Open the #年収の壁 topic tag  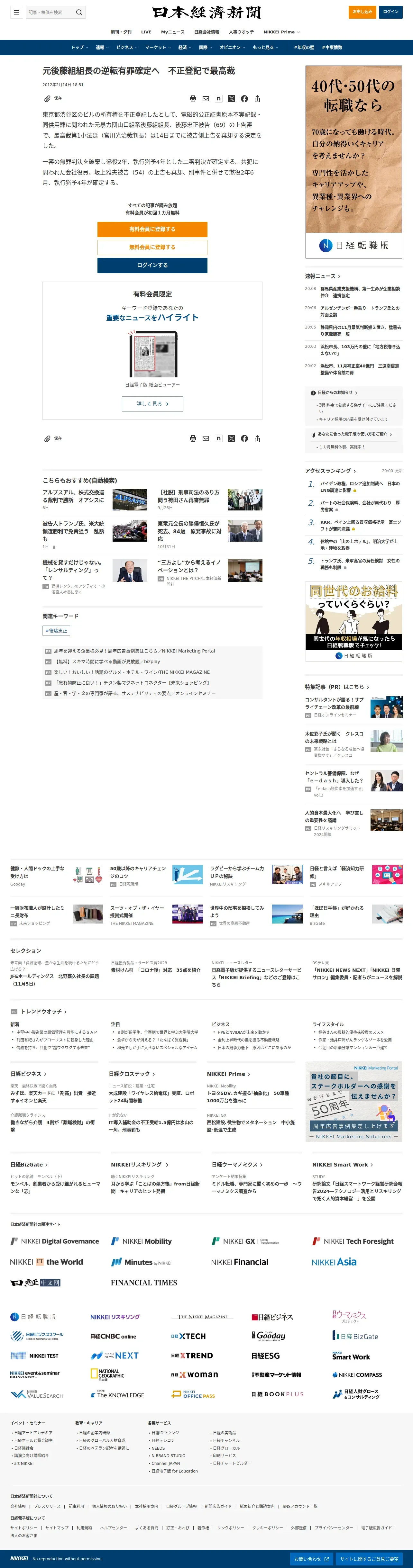tap(304, 48)
